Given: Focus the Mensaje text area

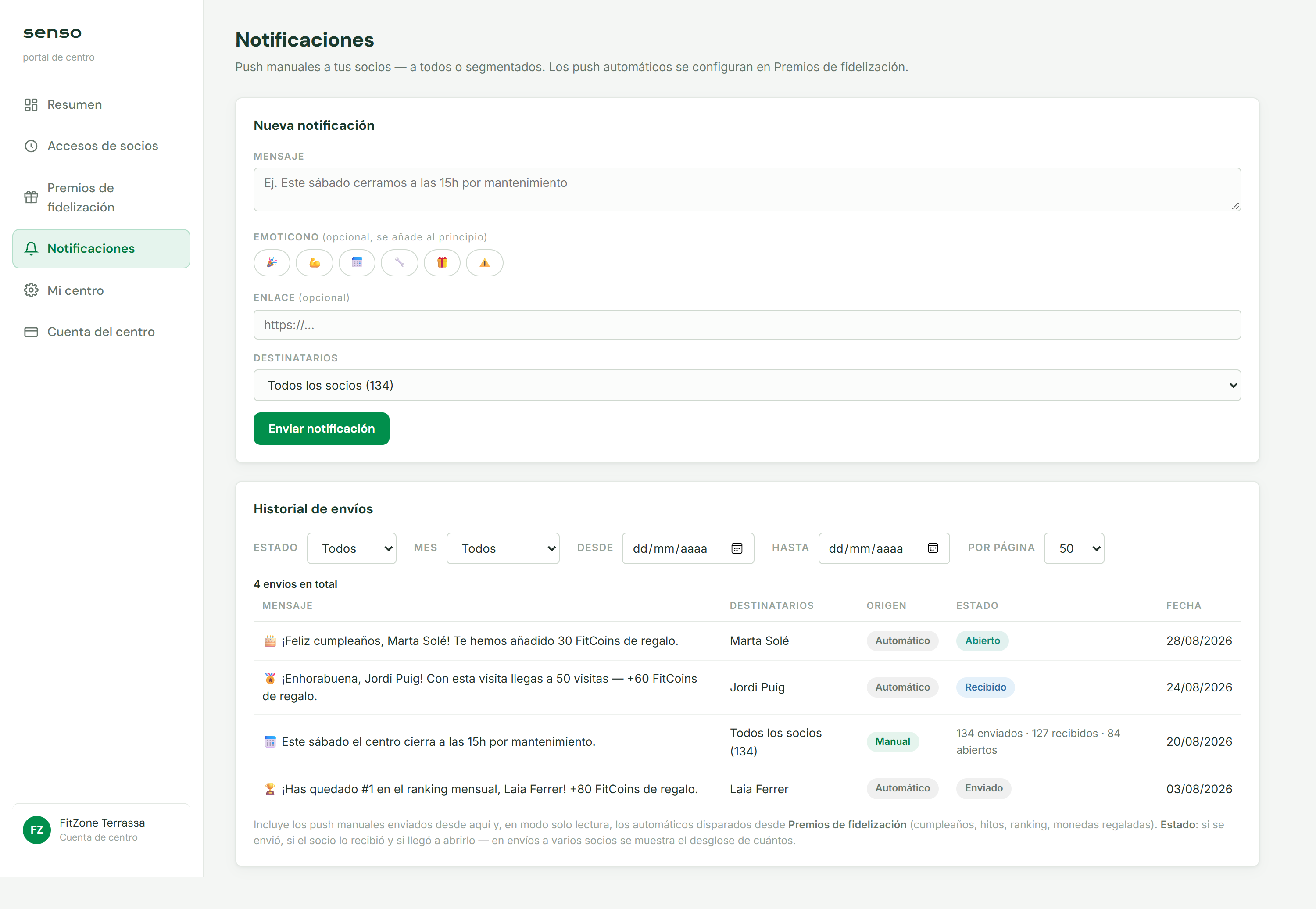Looking at the screenshot, I should tap(747, 190).
